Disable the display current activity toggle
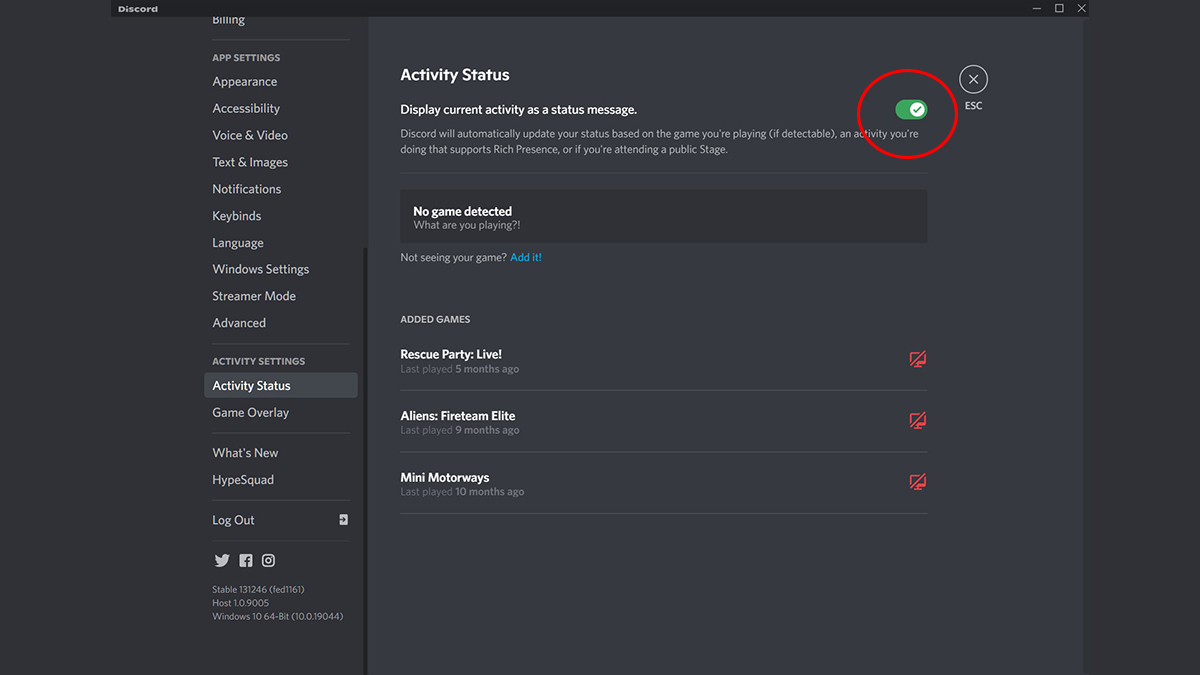The height and width of the screenshot is (675, 1200). (x=911, y=110)
